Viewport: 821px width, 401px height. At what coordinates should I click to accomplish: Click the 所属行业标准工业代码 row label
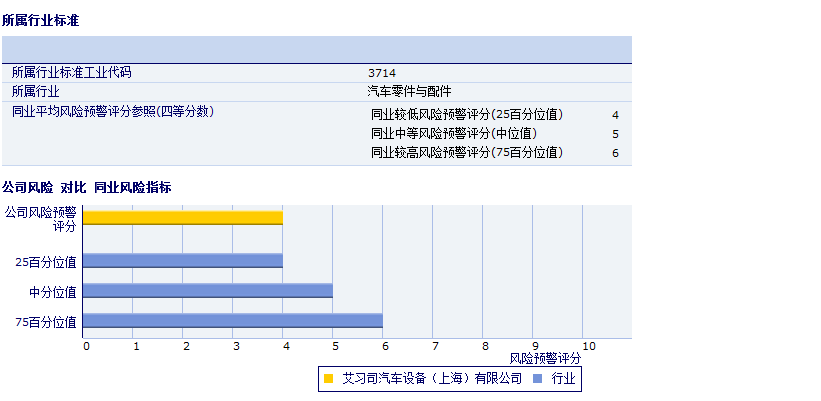(x=71, y=73)
